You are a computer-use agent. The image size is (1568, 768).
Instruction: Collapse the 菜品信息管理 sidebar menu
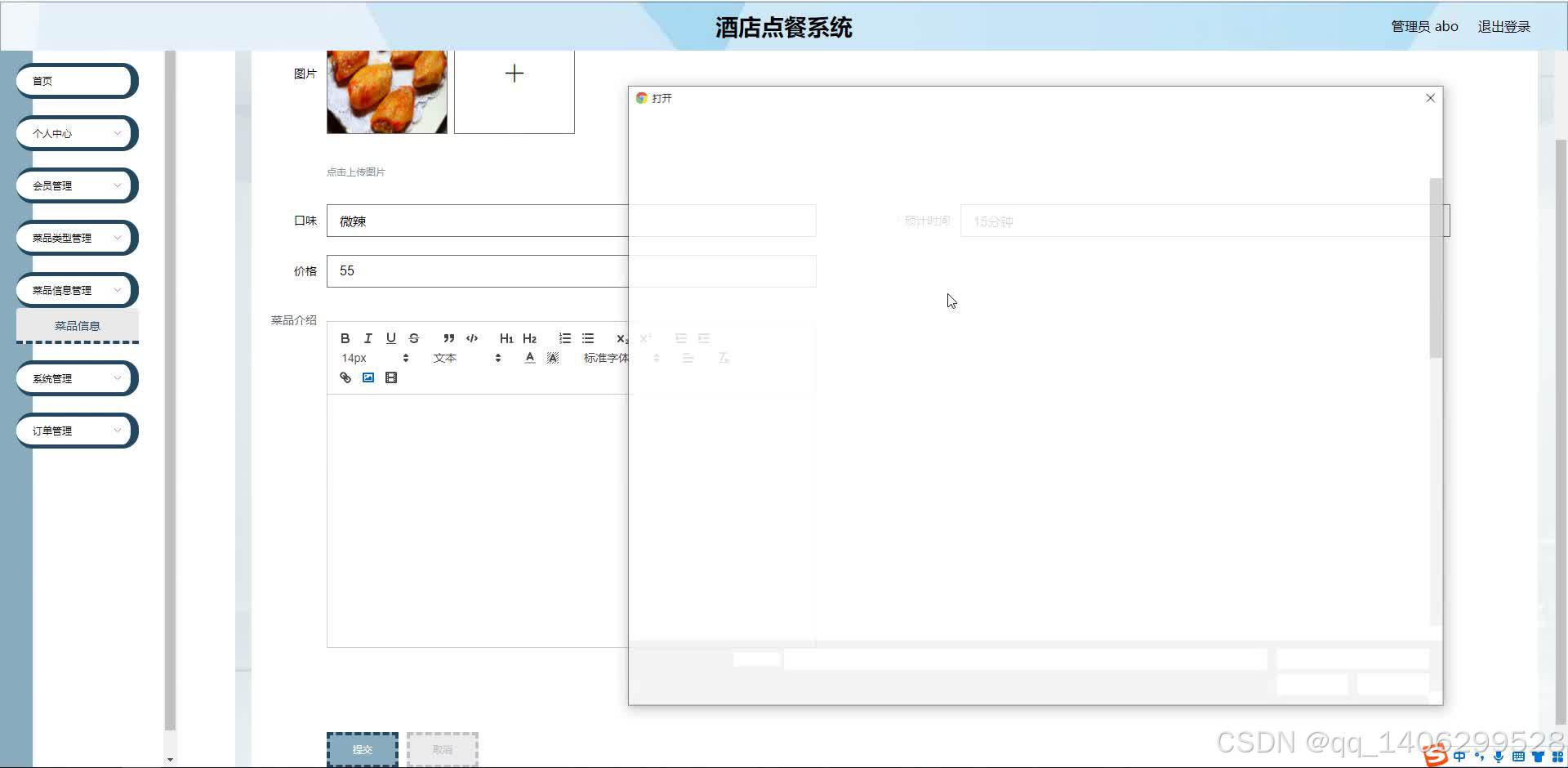click(77, 290)
